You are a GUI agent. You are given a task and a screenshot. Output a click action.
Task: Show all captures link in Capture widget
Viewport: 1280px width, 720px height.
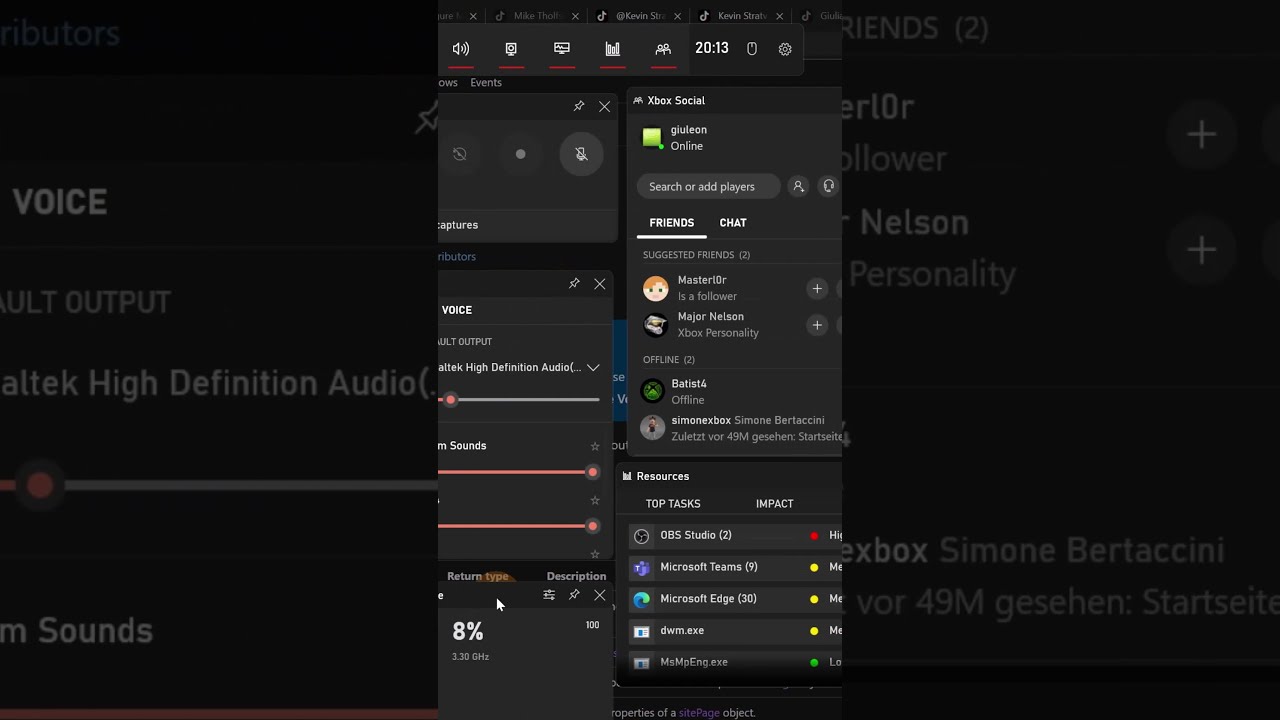[x=458, y=225]
